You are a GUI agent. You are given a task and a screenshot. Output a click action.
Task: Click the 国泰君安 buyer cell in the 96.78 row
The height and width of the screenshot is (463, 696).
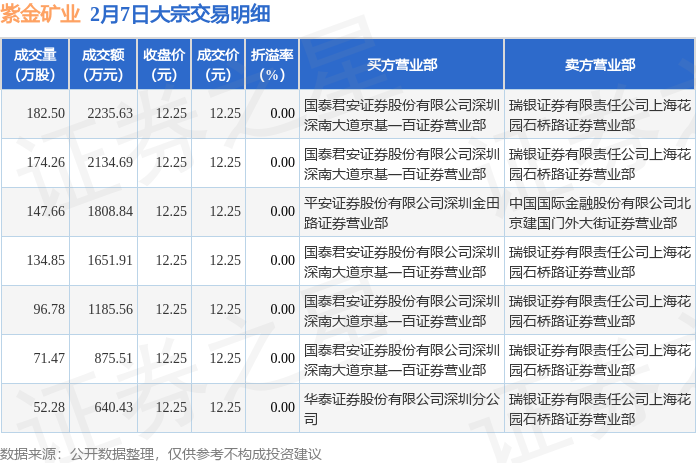coord(402,311)
